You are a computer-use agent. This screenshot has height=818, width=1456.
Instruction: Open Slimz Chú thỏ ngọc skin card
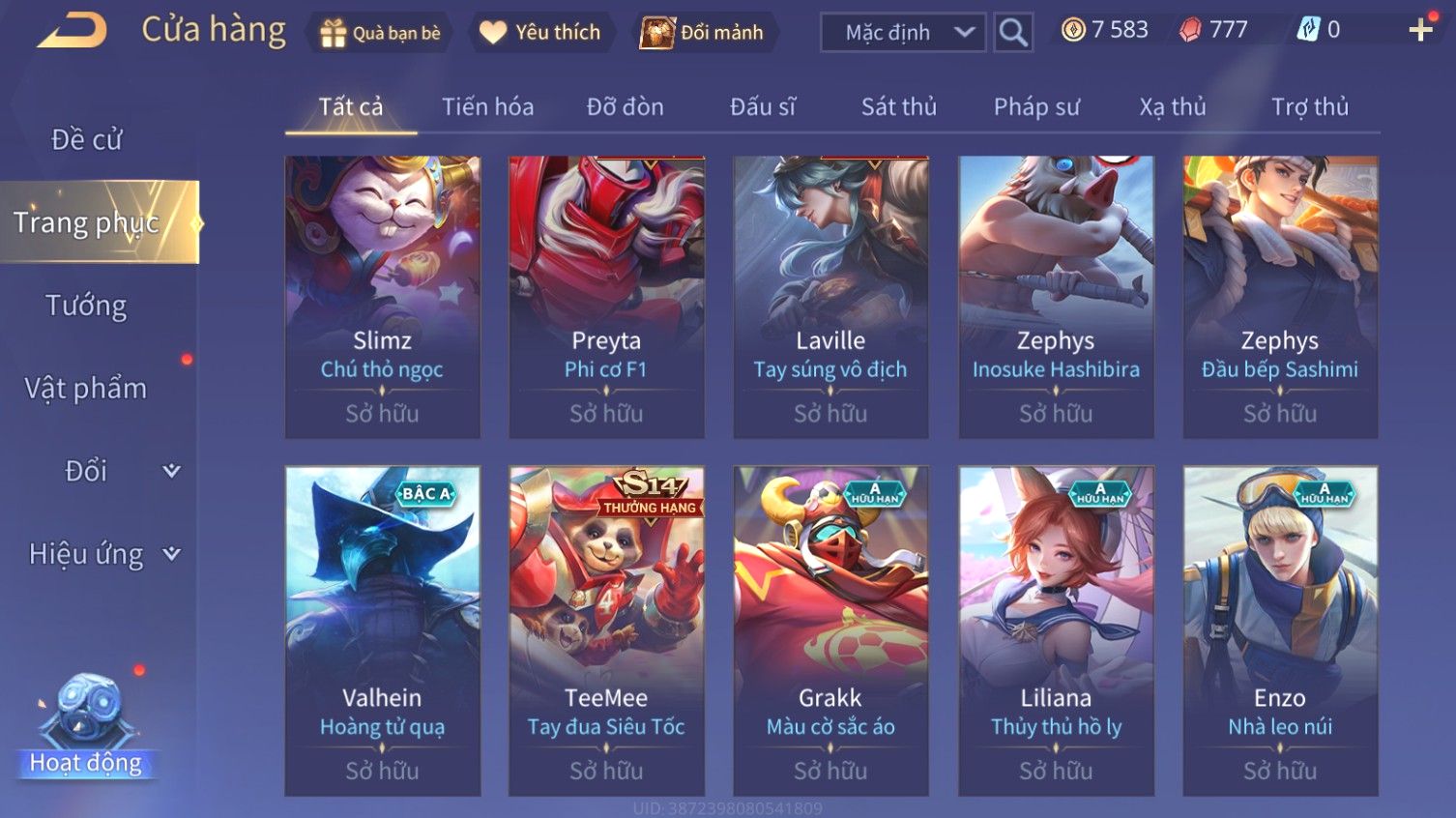[x=383, y=297]
